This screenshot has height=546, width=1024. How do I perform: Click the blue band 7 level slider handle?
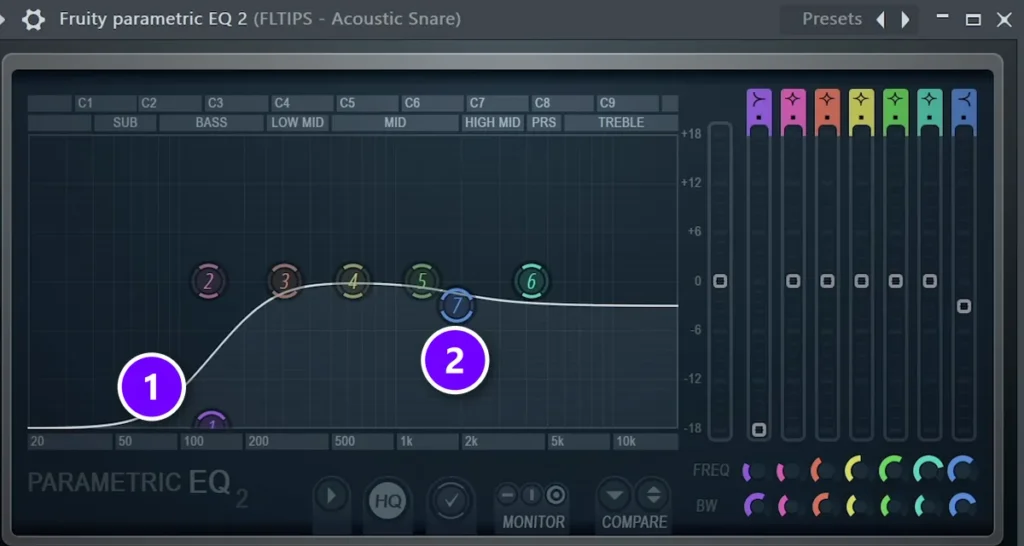pos(964,306)
